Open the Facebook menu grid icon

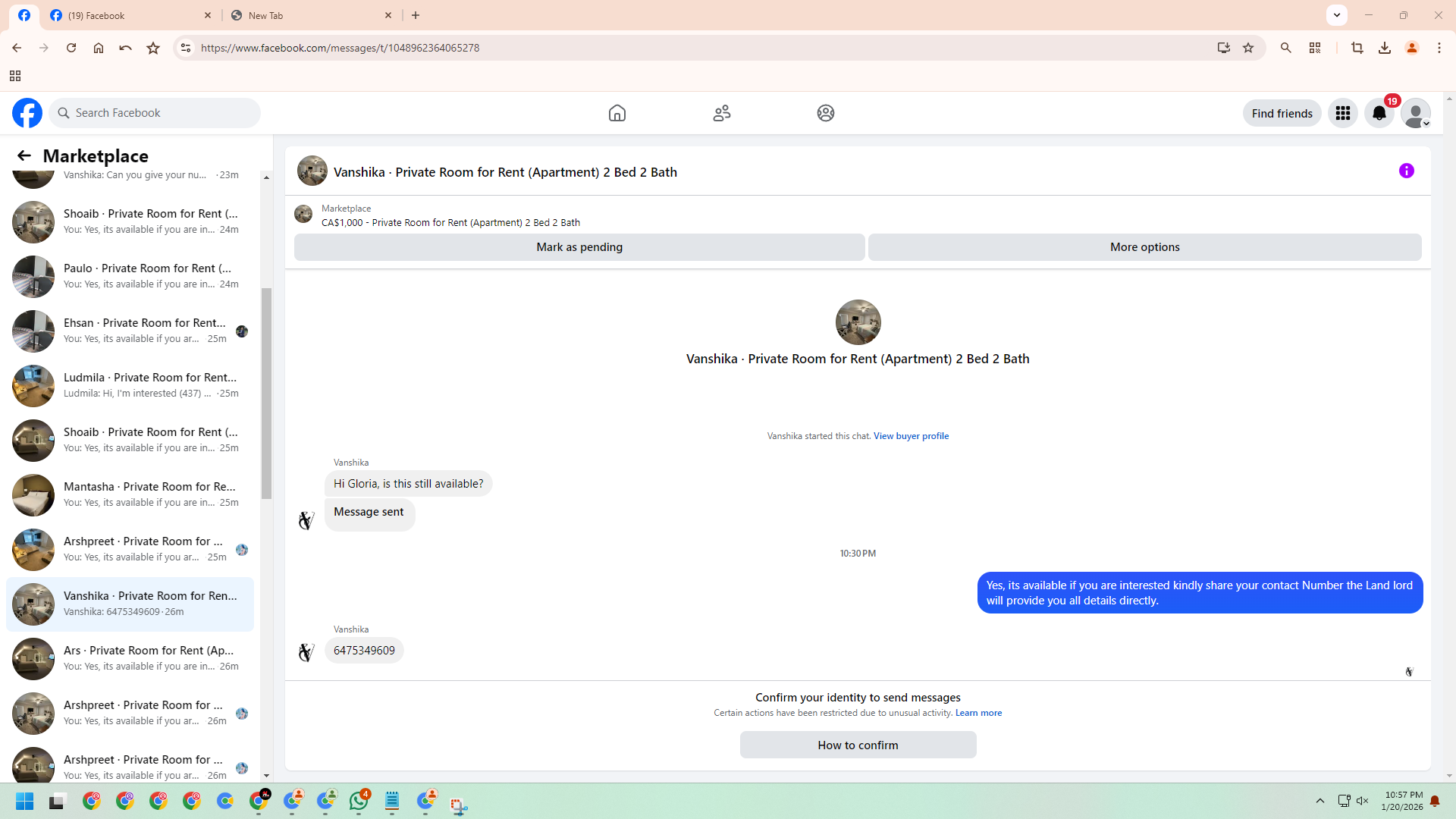tap(1343, 113)
